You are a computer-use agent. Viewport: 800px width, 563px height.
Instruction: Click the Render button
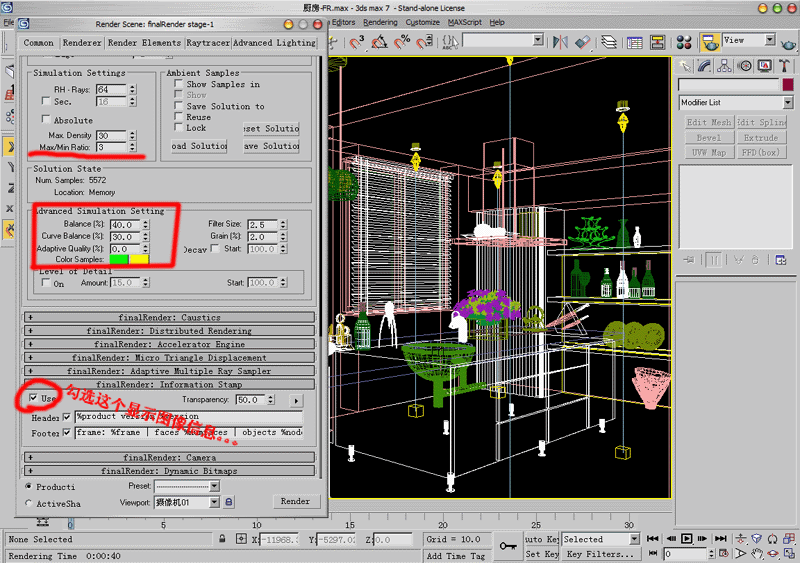pyautogui.click(x=294, y=501)
